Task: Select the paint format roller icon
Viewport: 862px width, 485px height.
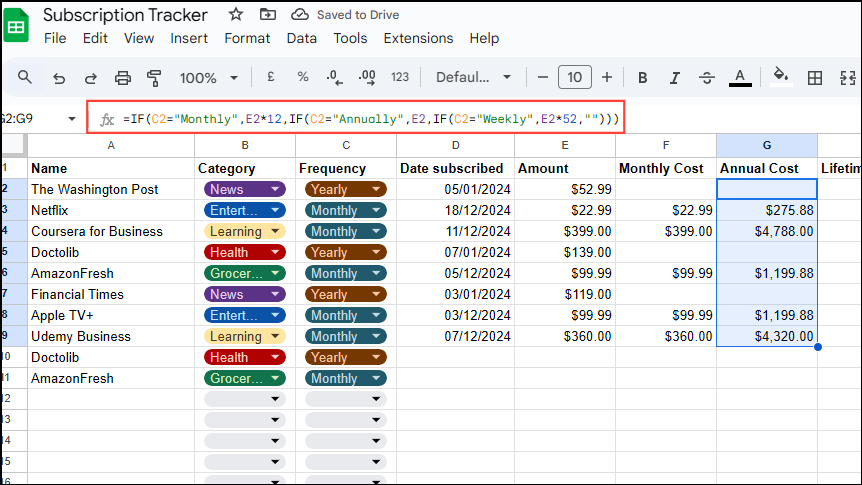Action: [154, 78]
